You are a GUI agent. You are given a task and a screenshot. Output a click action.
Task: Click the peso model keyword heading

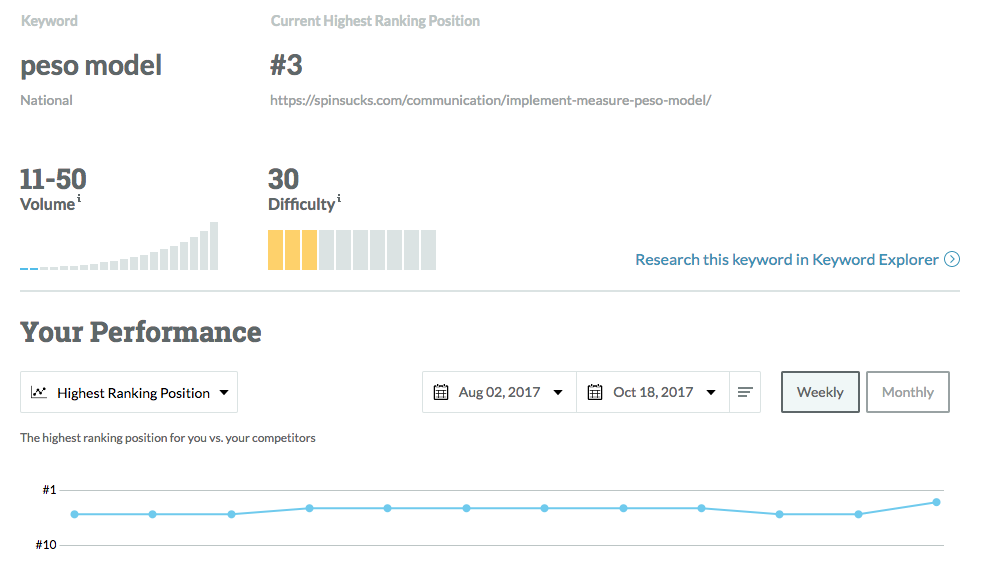(91, 66)
